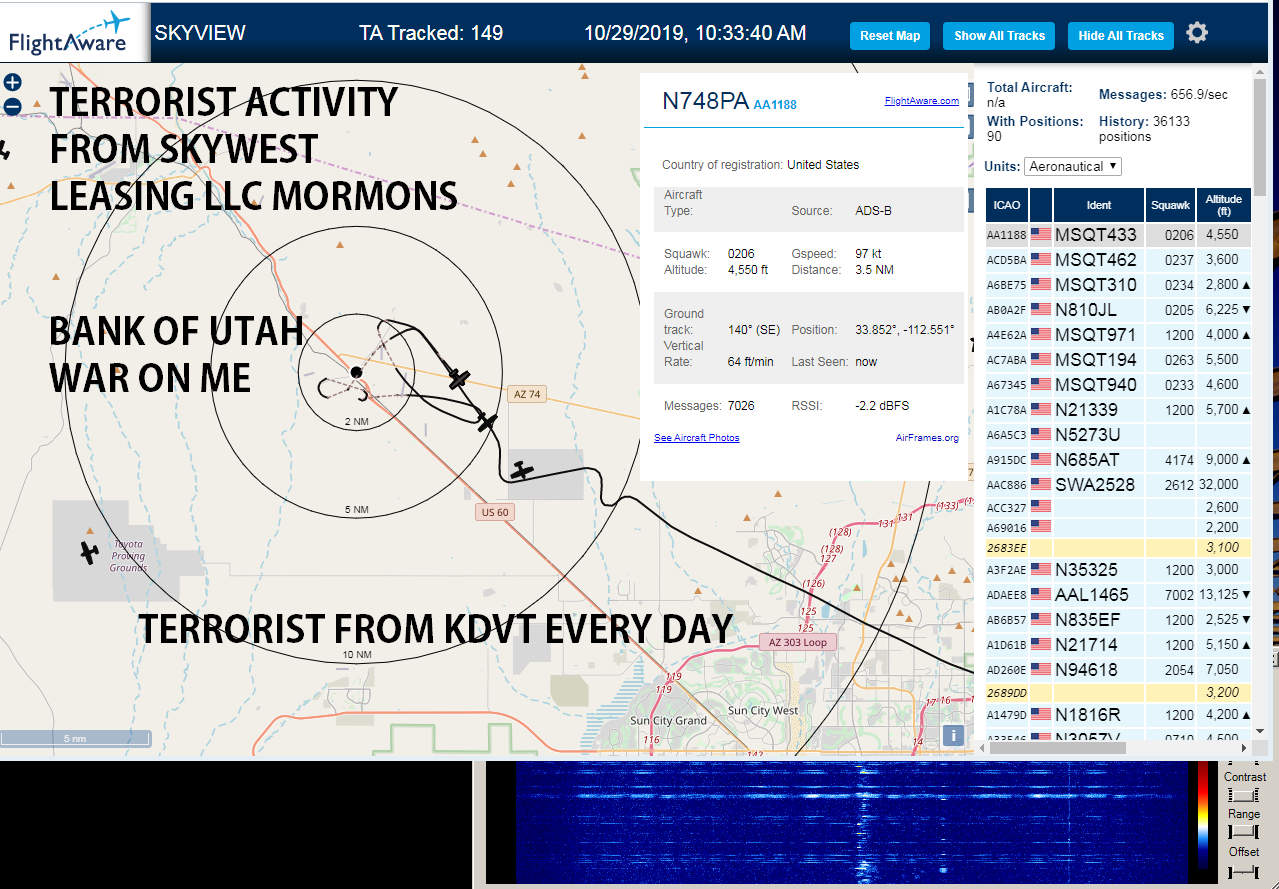This screenshot has height=889, width=1279.
Task: Sort table by Altitude column
Action: coord(1223,205)
